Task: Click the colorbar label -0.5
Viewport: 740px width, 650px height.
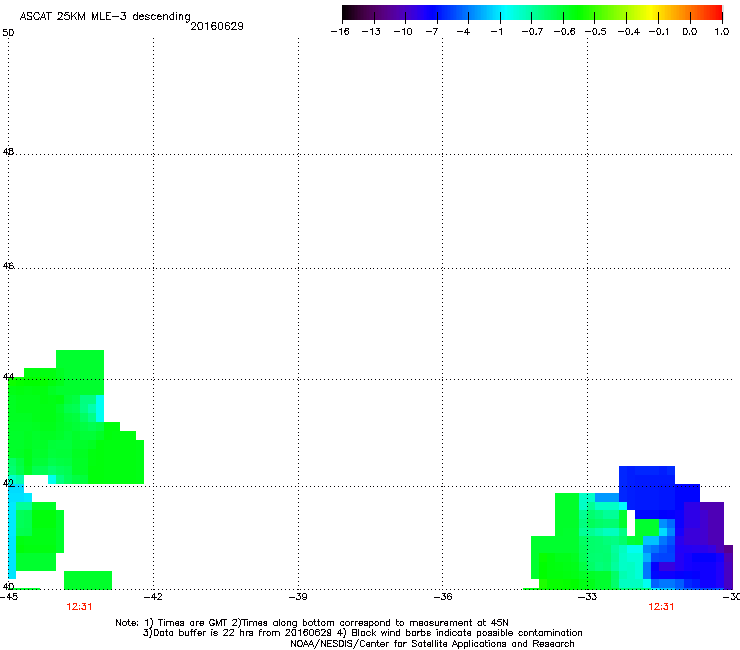Action: 596,32
